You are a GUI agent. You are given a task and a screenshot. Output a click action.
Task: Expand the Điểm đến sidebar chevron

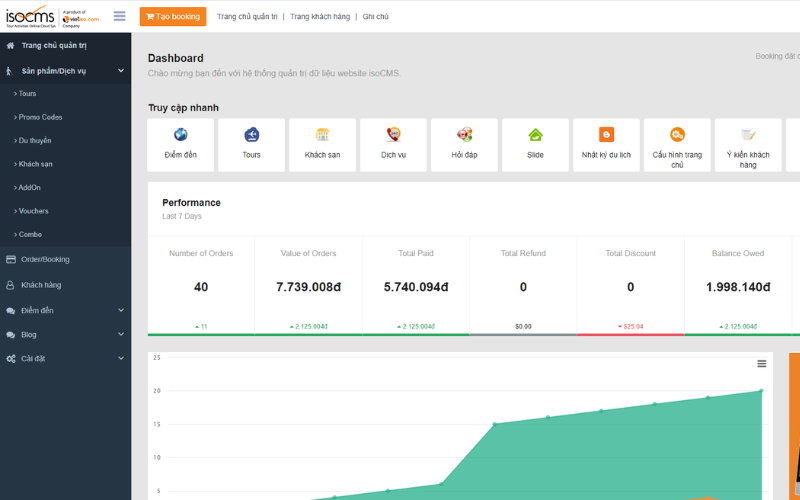(x=121, y=310)
